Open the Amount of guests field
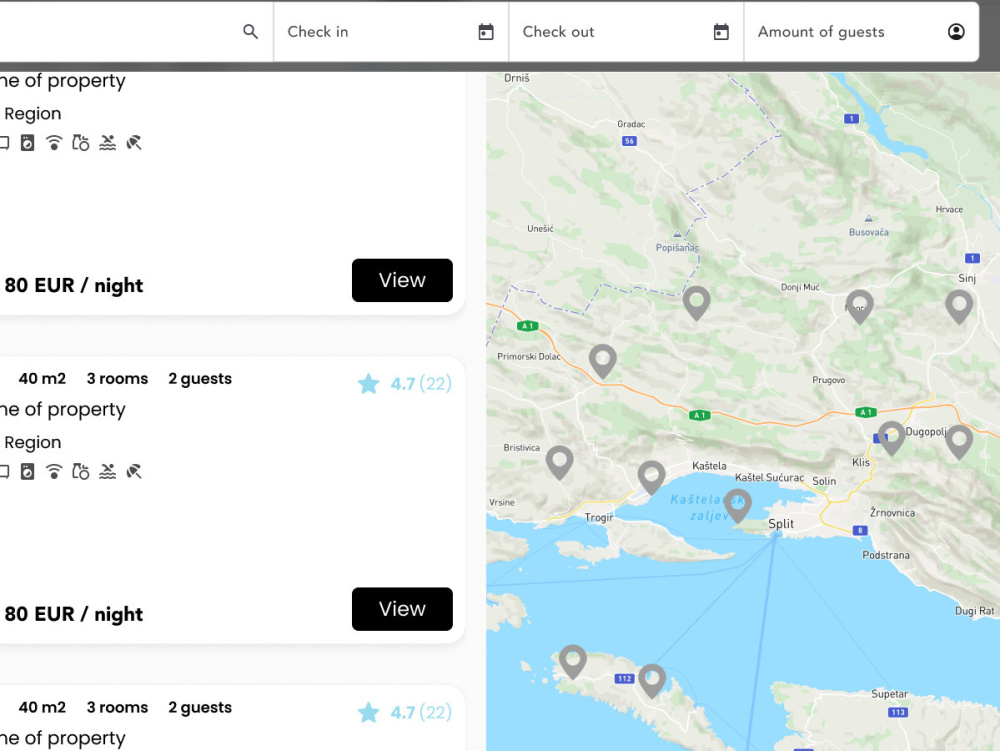 (x=862, y=32)
